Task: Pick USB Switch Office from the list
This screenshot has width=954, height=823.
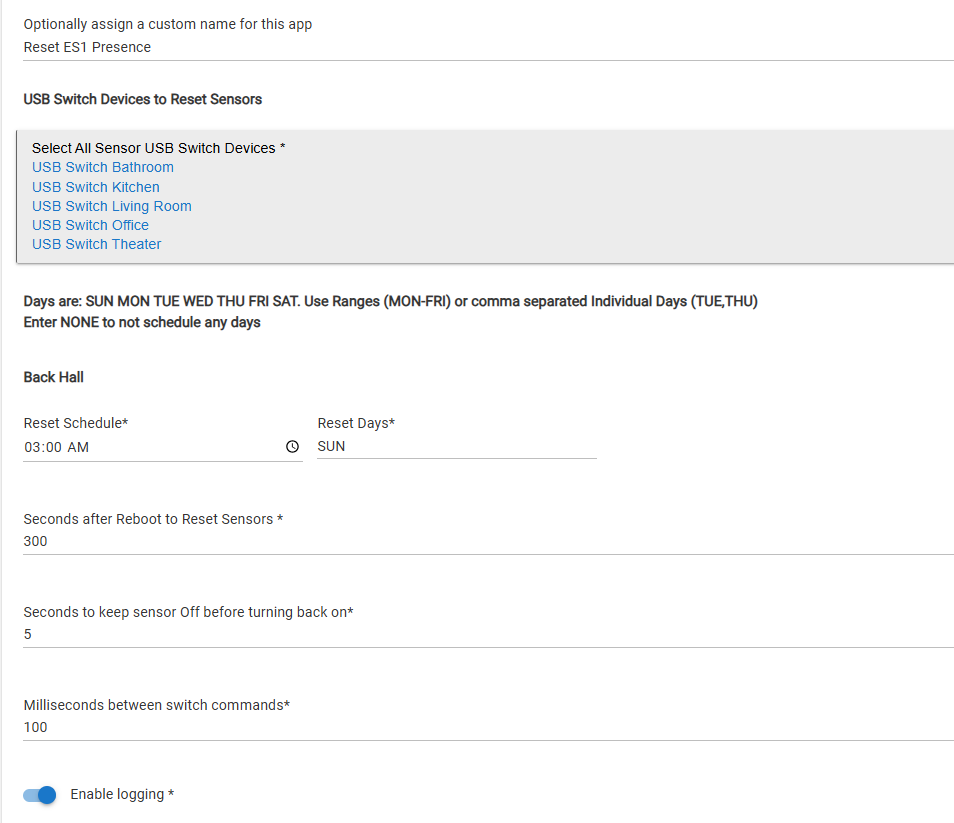Action: (x=90, y=225)
